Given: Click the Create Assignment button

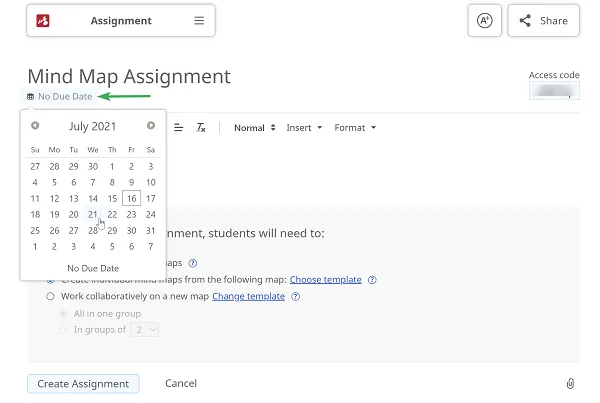Looking at the screenshot, I should pos(83,383).
